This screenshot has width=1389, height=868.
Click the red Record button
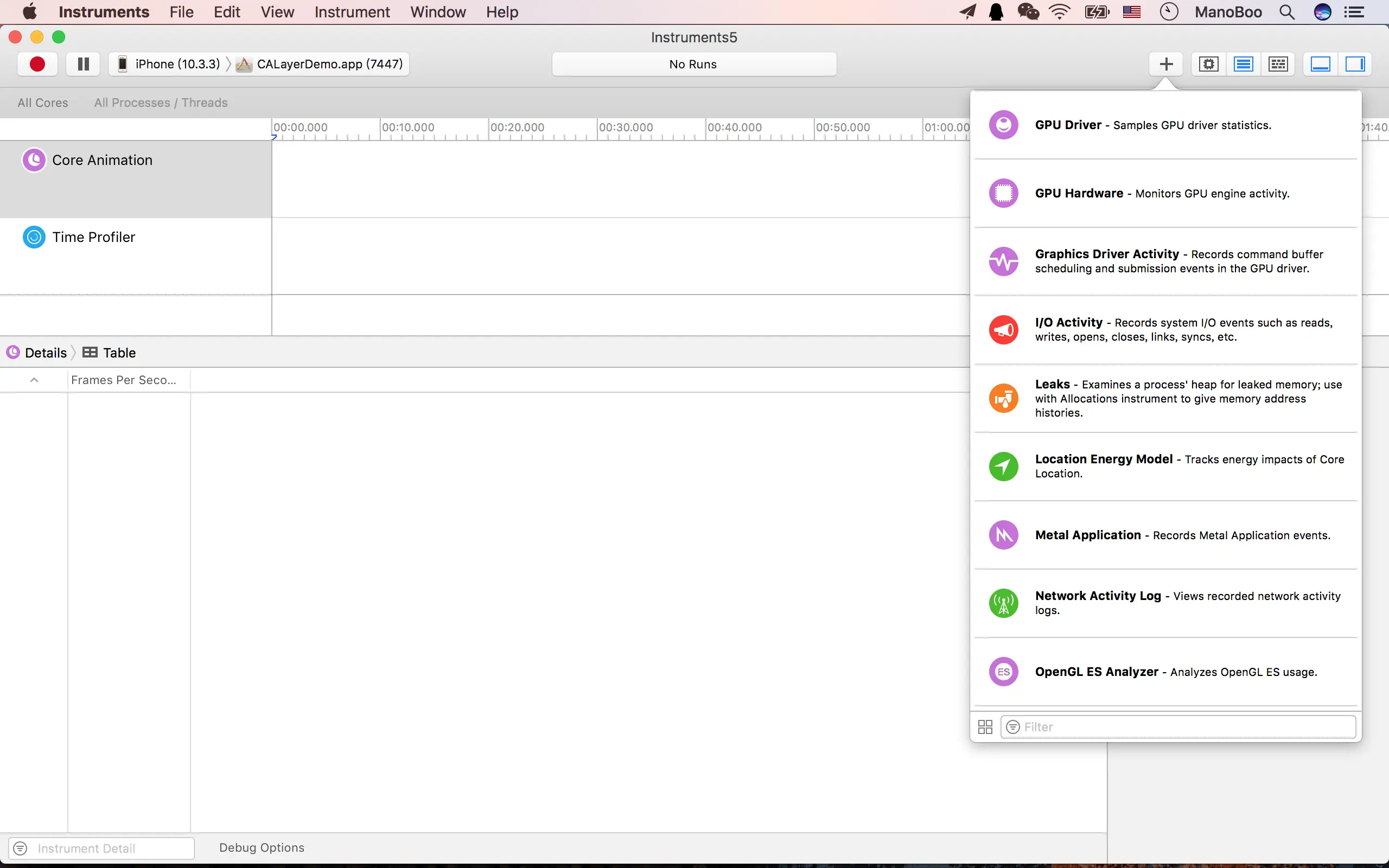[x=37, y=63]
